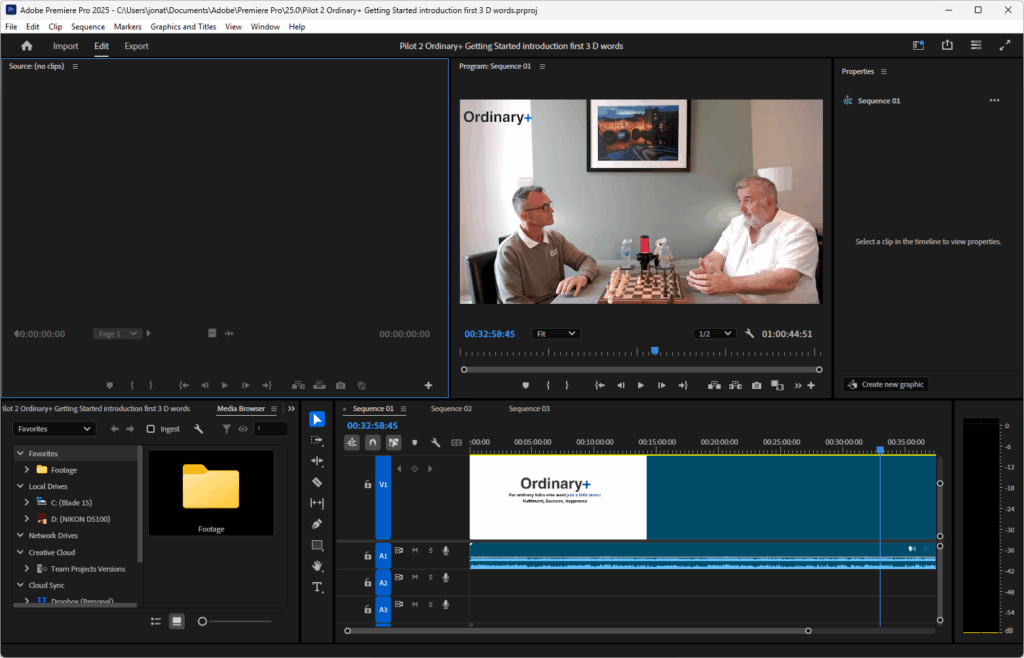Viewport: 1024px width, 658px height.
Task: Go to the Home screen icon
Action: click(27, 46)
